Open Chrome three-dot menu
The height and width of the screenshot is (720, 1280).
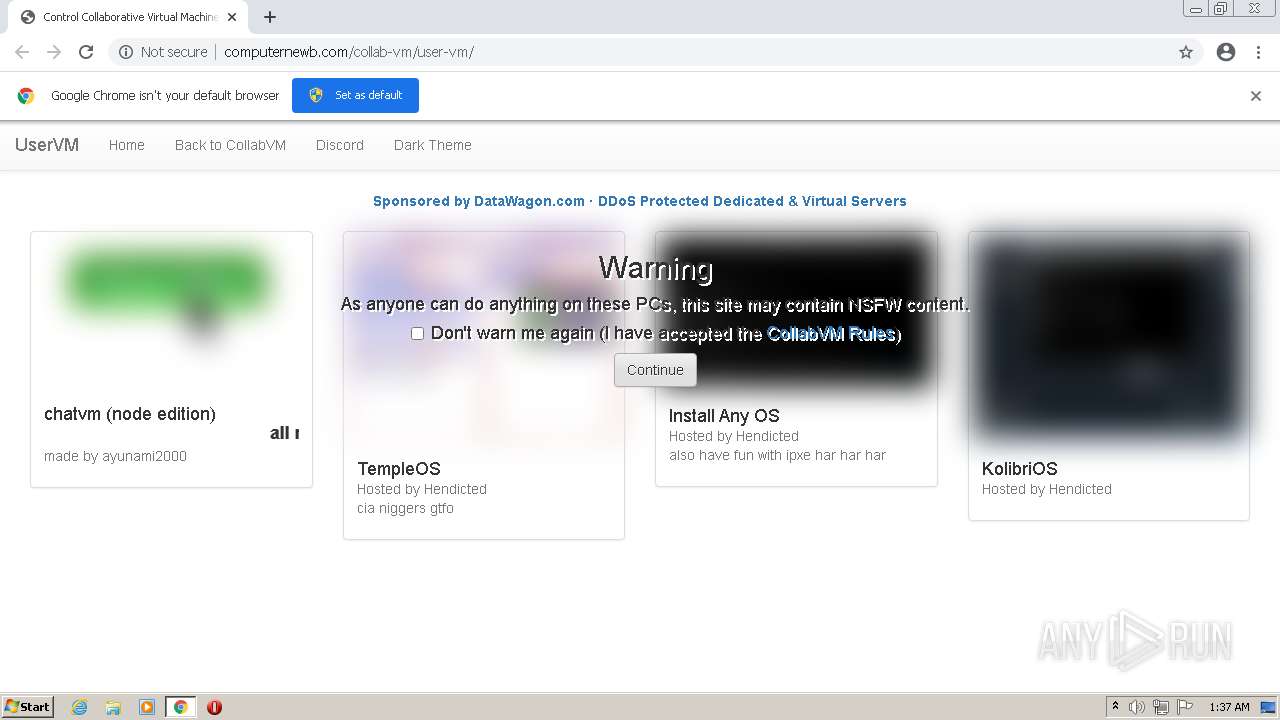coord(1258,52)
